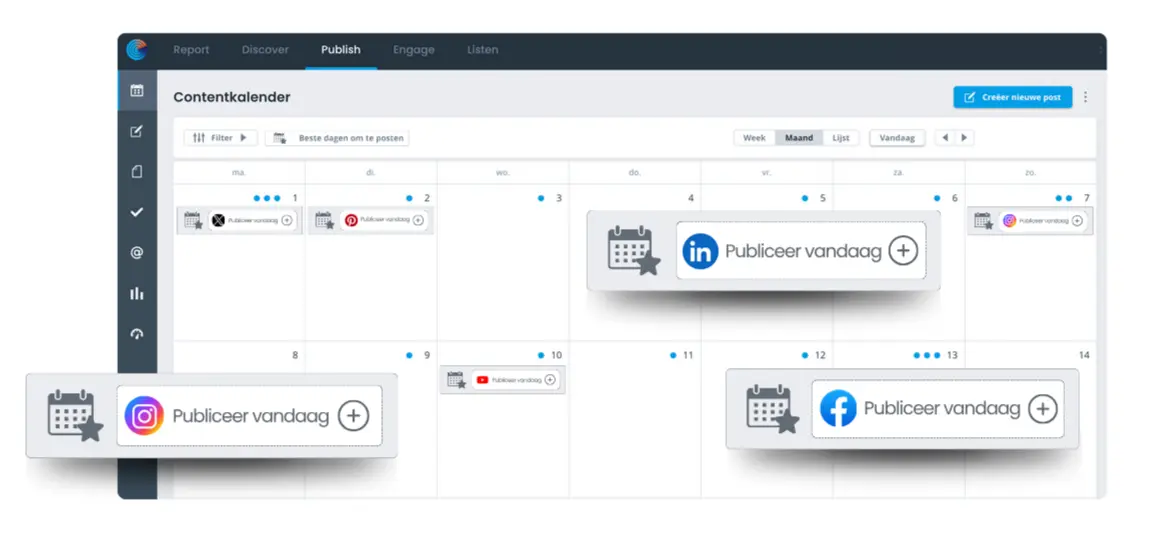
Task: Click the star calendar icon beside large Instagram card
Action: point(75,416)
